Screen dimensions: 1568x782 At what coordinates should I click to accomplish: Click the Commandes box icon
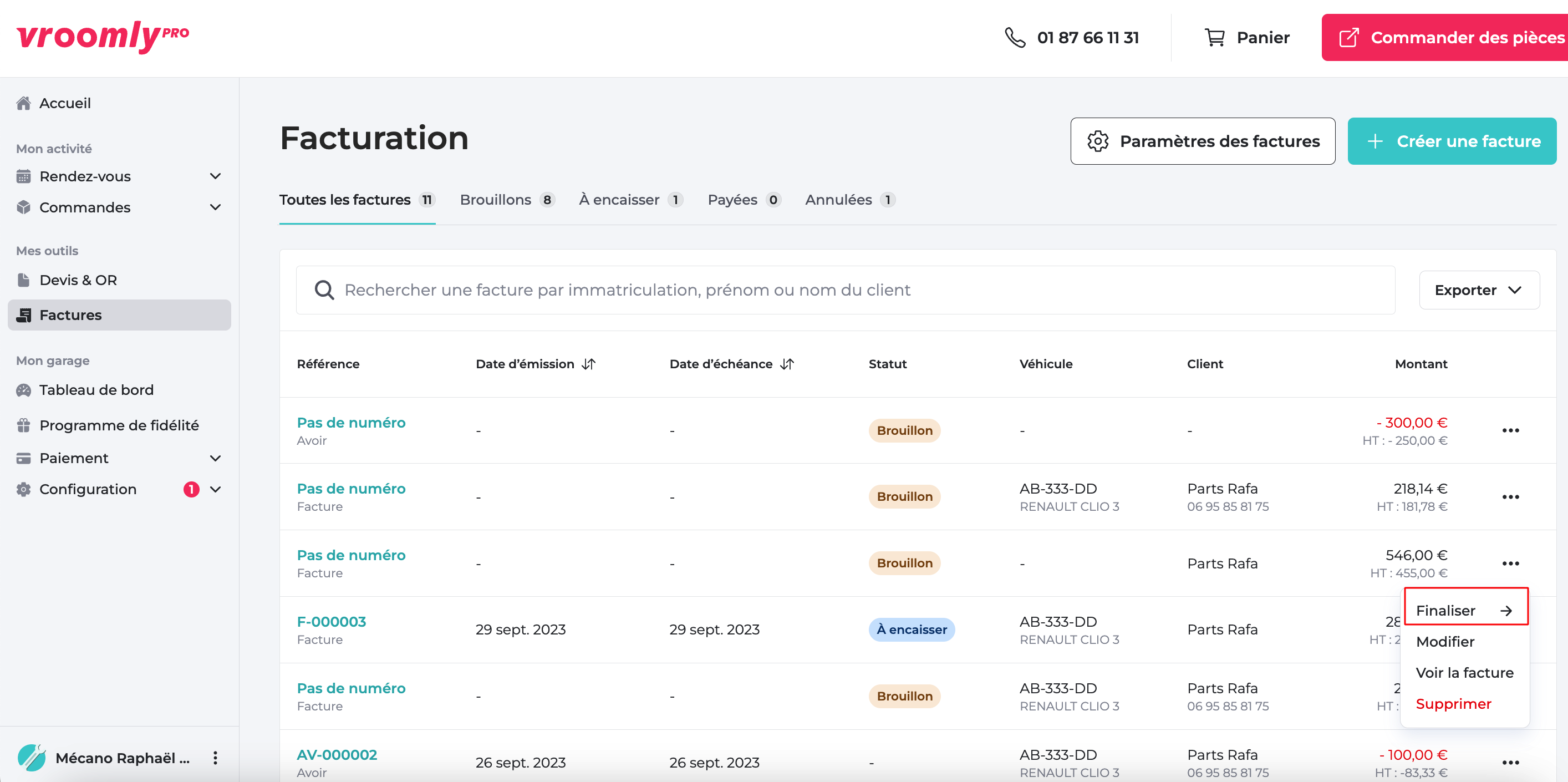pyautogui.click(x=24, y=207)
